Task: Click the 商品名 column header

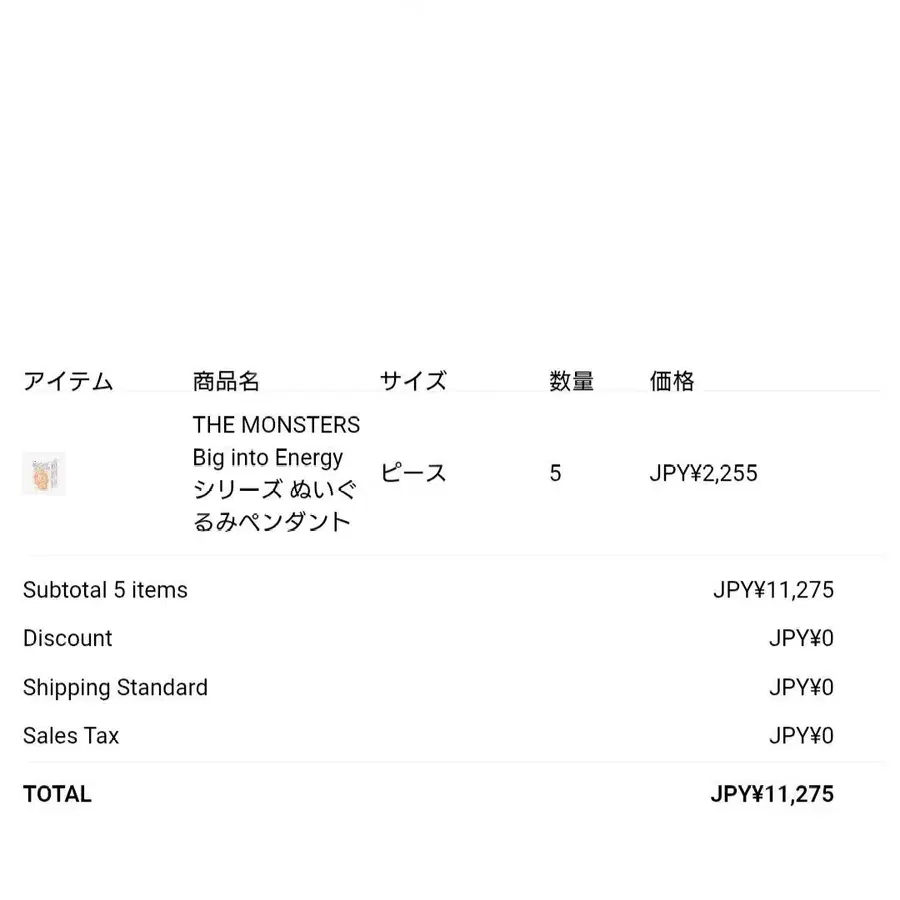Action: [226, 381]
